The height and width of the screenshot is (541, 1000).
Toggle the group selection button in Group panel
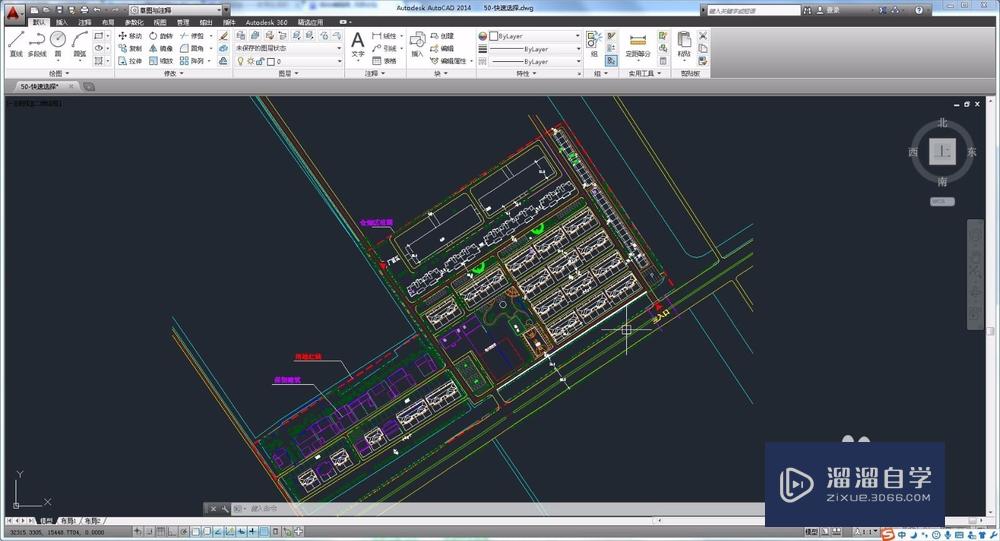point(611,61)
